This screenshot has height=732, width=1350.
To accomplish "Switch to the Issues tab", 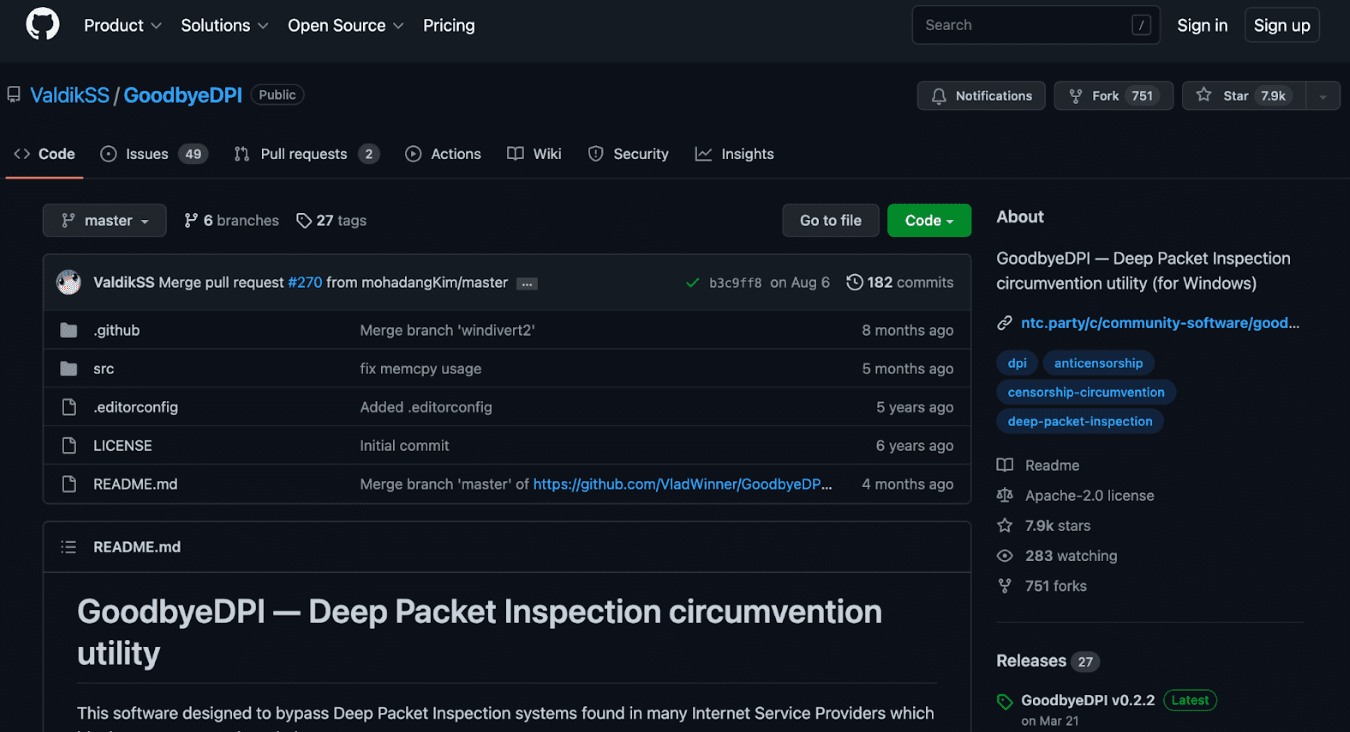I will pyautogui.click(x=154, y=154).
